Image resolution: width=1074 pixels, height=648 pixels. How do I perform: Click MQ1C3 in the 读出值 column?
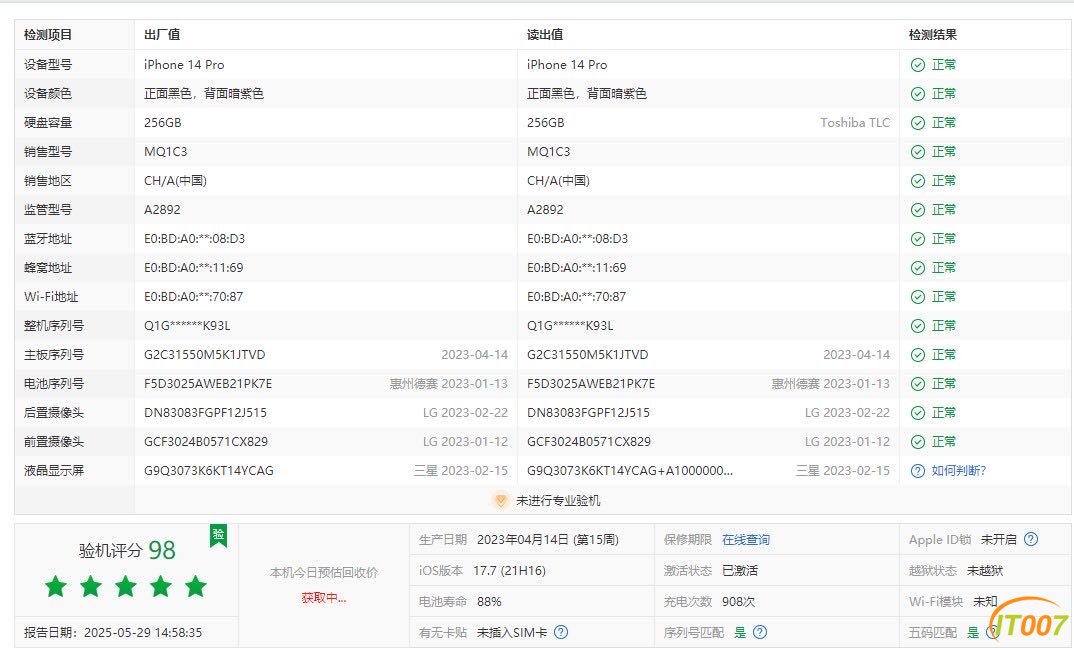549,151
